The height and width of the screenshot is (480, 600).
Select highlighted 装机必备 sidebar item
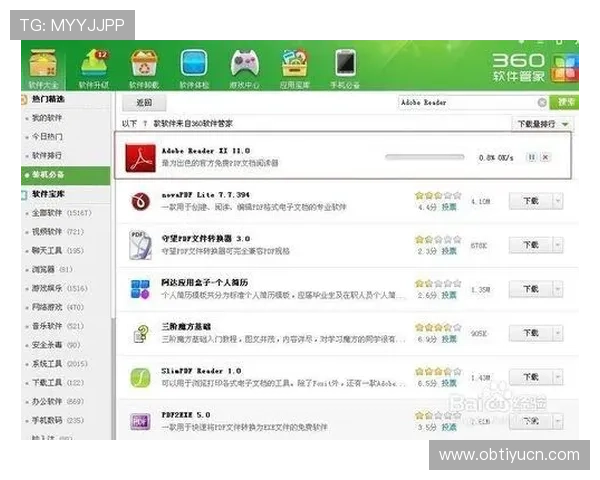[66, 176]
